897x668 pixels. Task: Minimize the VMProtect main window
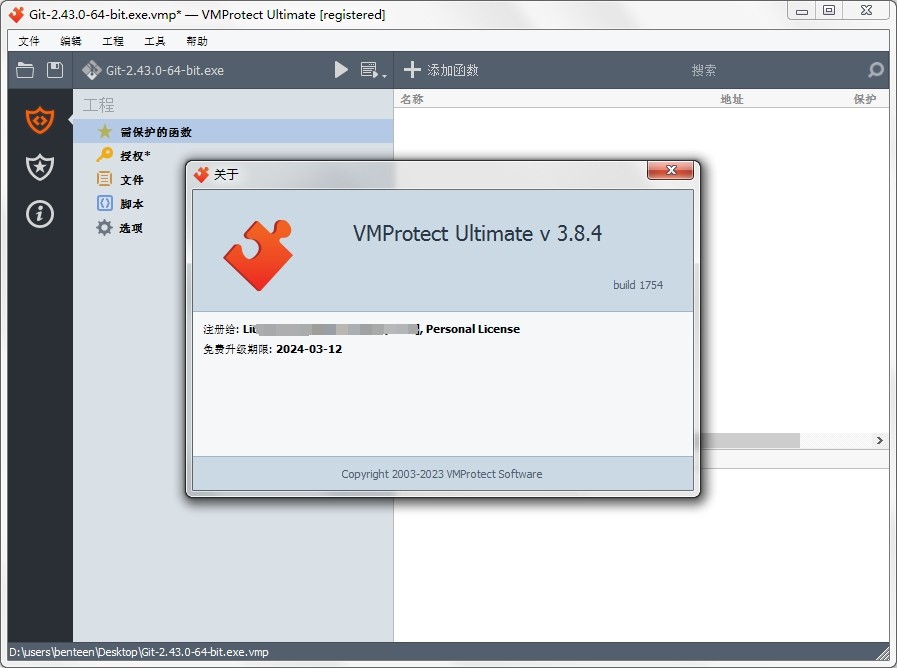(801, 11)
